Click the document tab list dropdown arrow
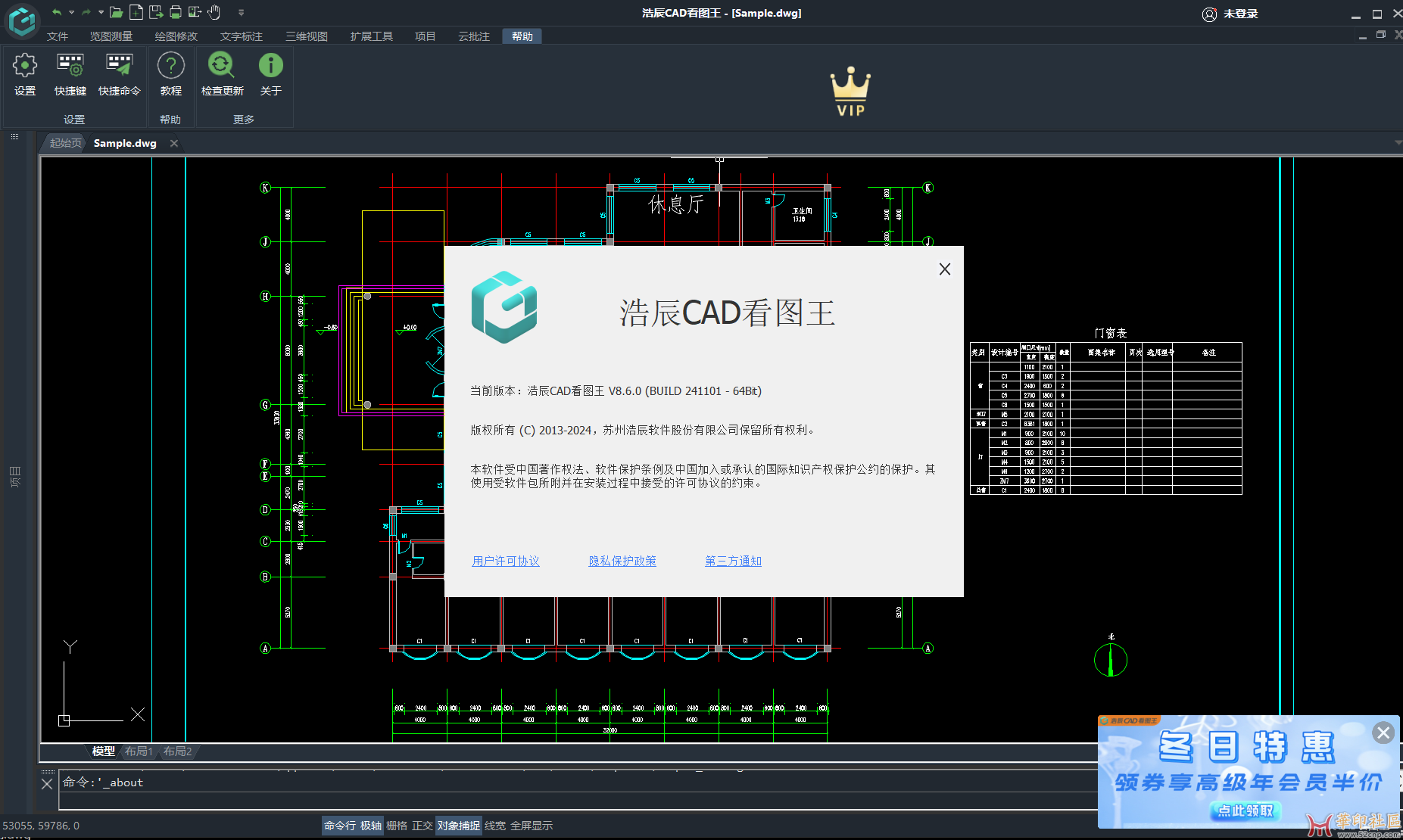The width and height of the screenshot is (1403, 840). (1397, 143)
